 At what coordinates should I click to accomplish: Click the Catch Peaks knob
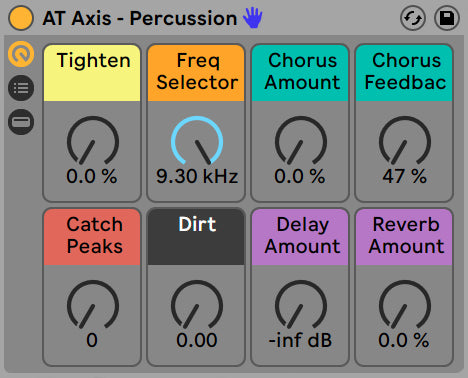tap(93, 304)
